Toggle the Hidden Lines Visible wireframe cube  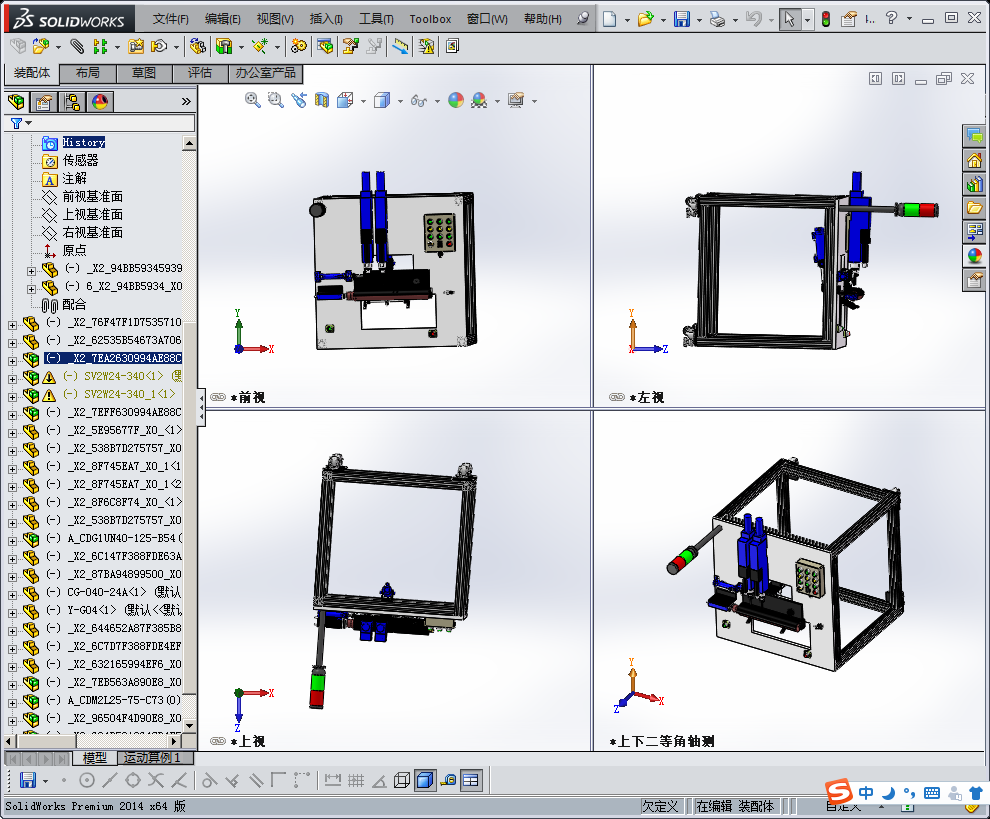[x=402, y=780]
